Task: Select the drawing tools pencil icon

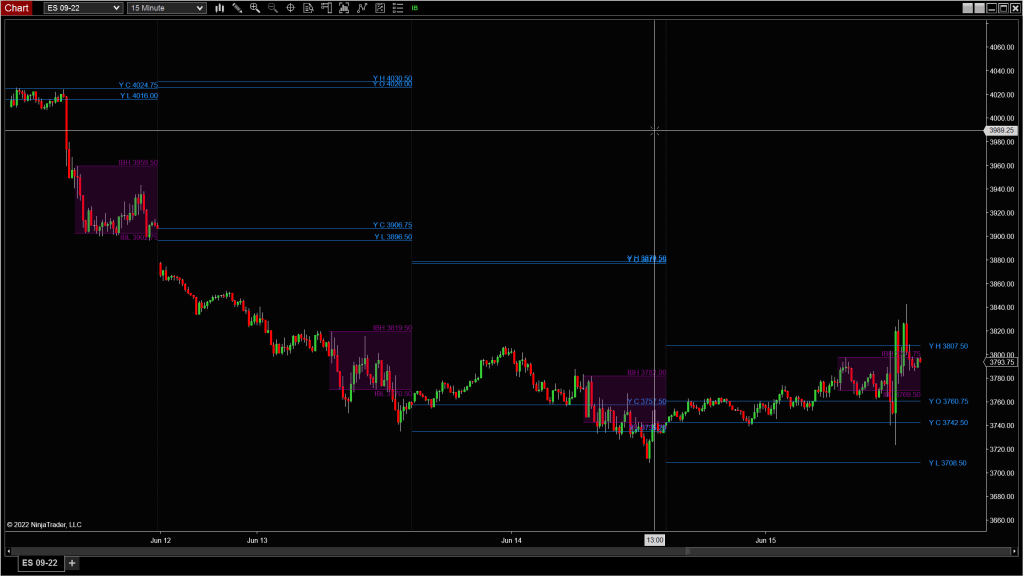Action: pos(237,8)
